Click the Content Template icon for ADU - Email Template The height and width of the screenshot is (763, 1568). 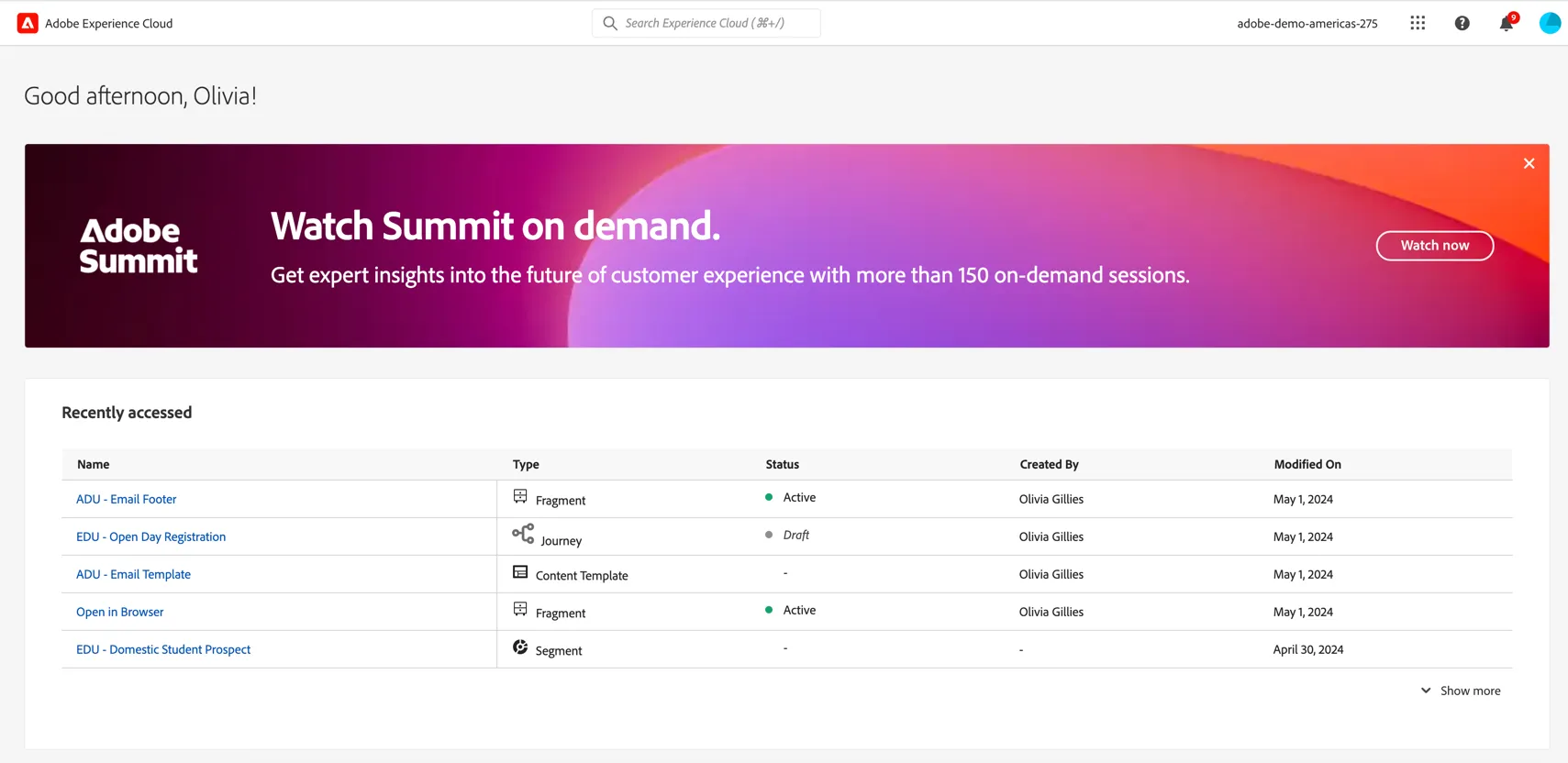[520, 571]
